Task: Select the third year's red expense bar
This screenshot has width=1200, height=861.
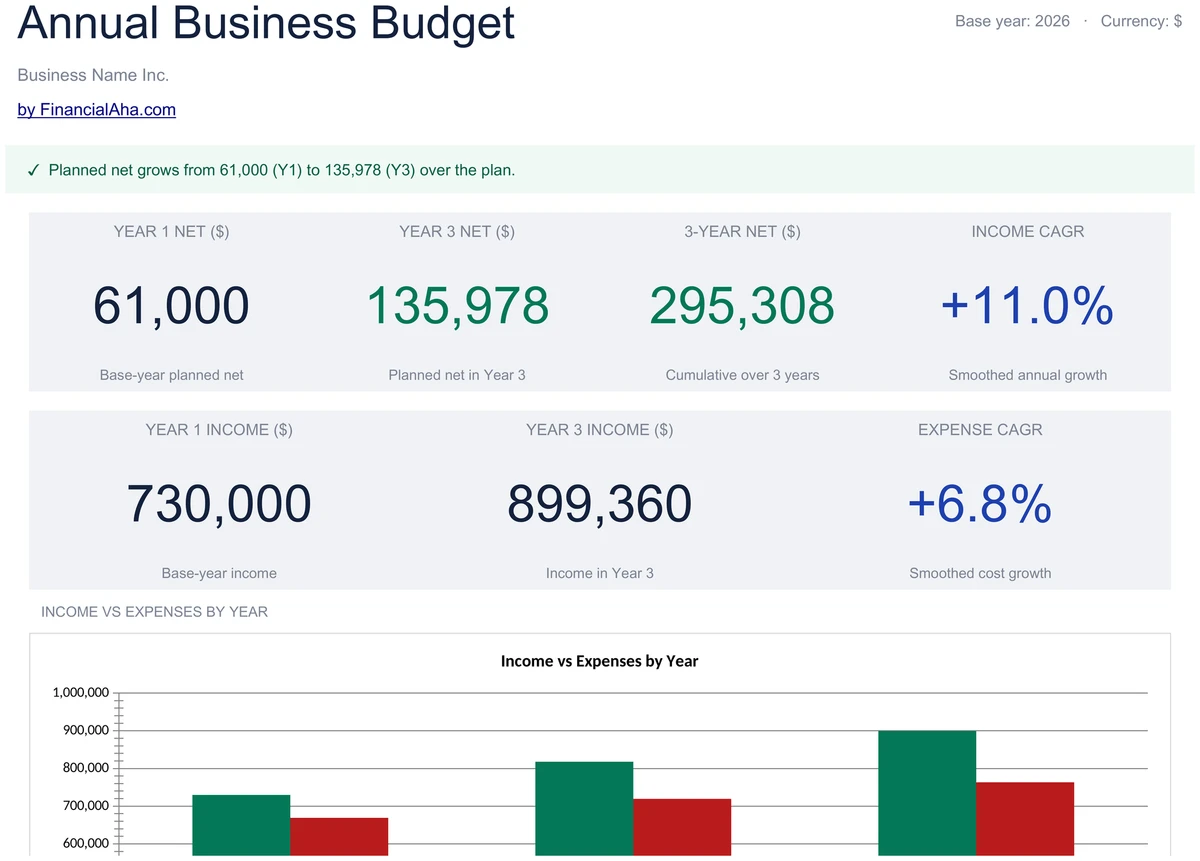Action: (x=1025, y=819)
